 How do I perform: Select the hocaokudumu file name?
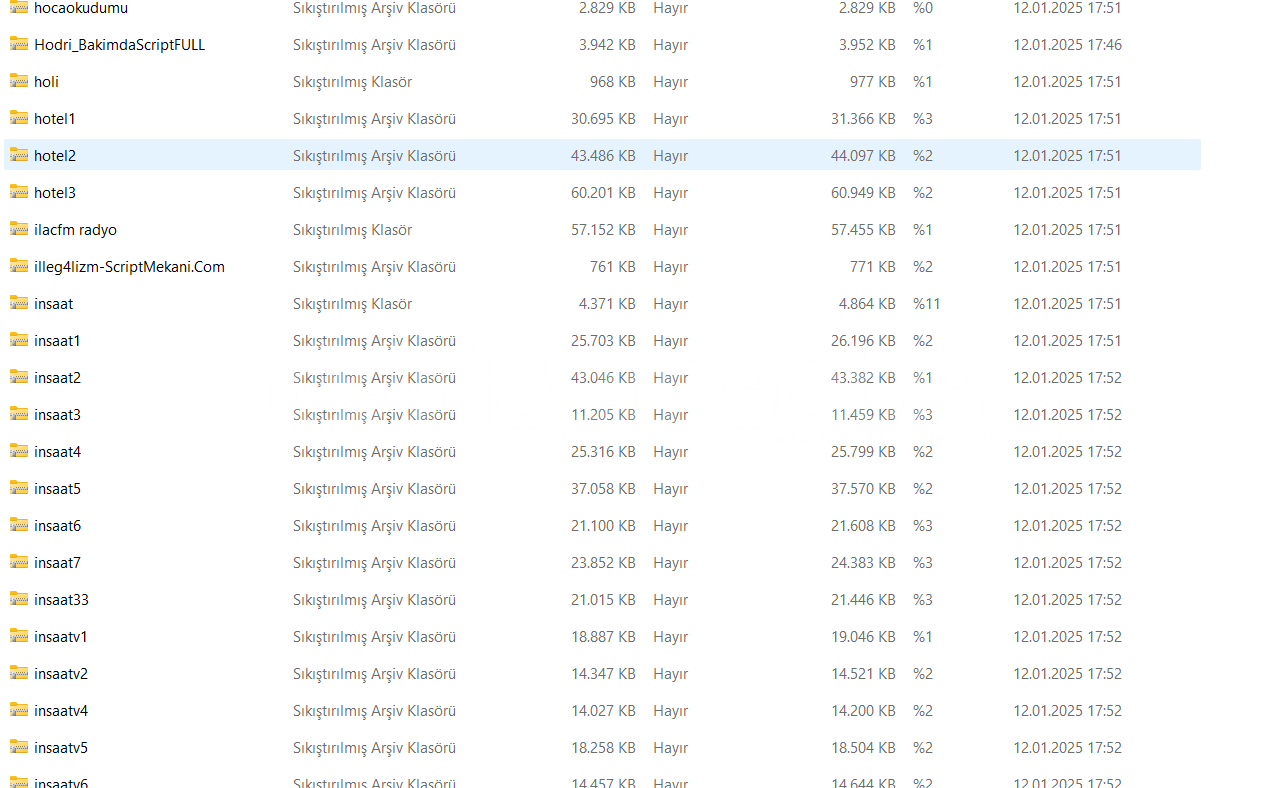pyautogui.click(x=81, y=8)
